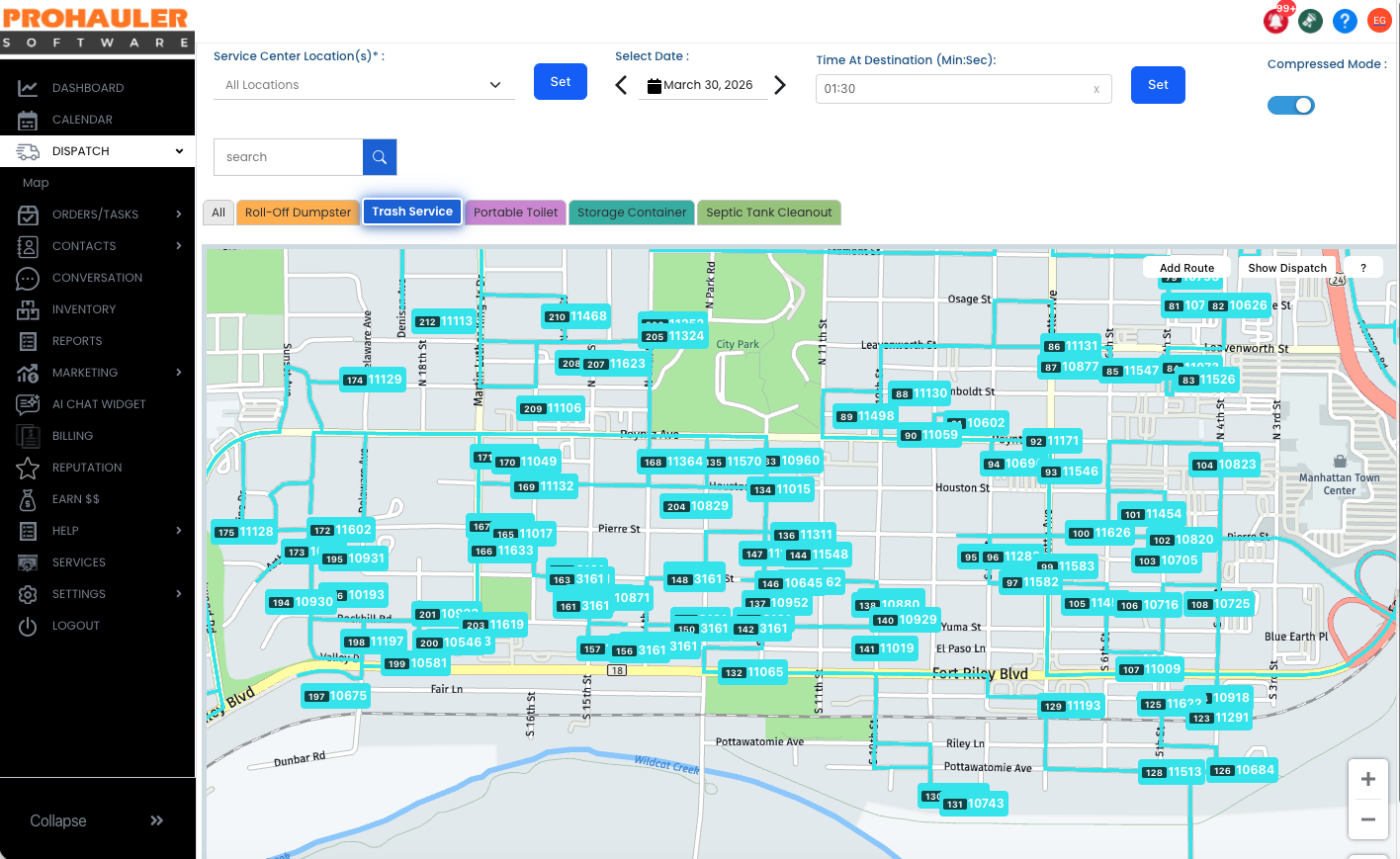This screenshot has height=859, width=1400.
Task: Go to next date with right arrow
Action: (x=780, y=85)
